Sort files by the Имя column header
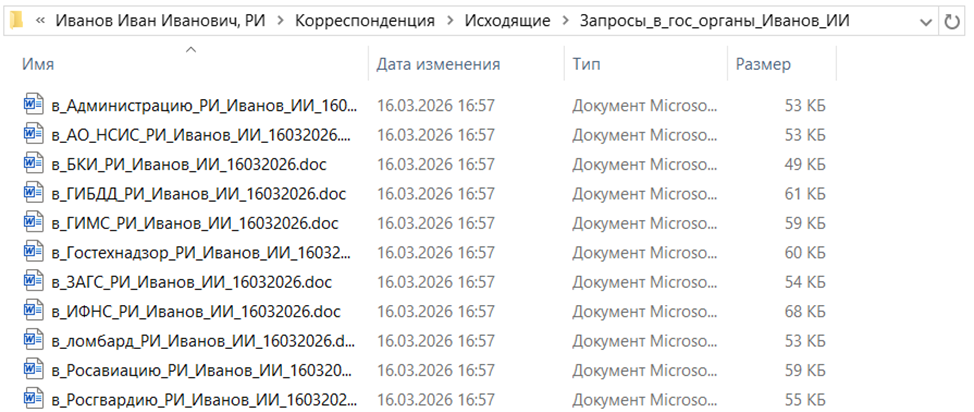This screenshot has height=412, width=974. pos(38,65)
